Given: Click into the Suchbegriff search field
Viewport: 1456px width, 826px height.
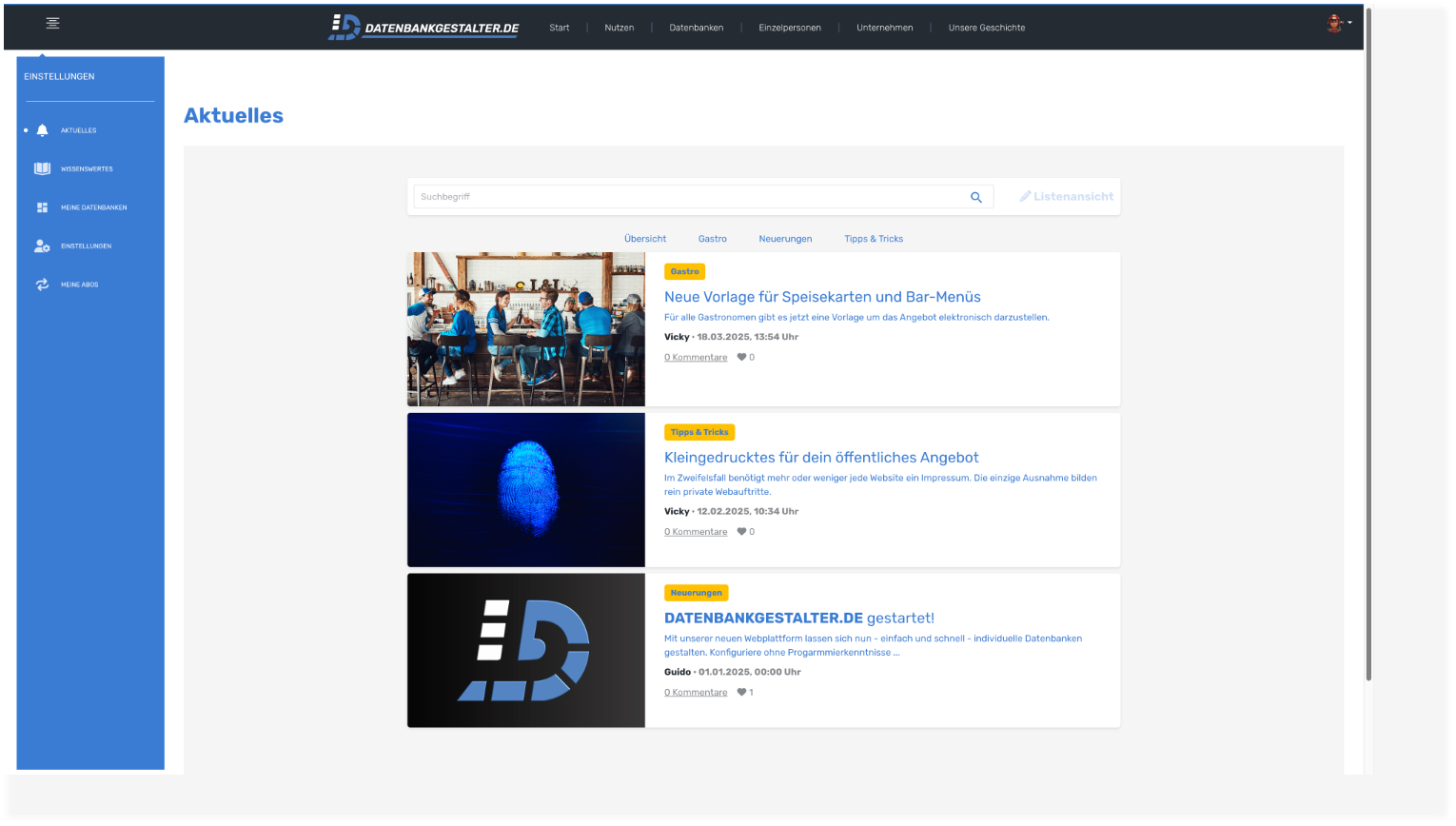Looking at the screenshot, I should 689,197.
